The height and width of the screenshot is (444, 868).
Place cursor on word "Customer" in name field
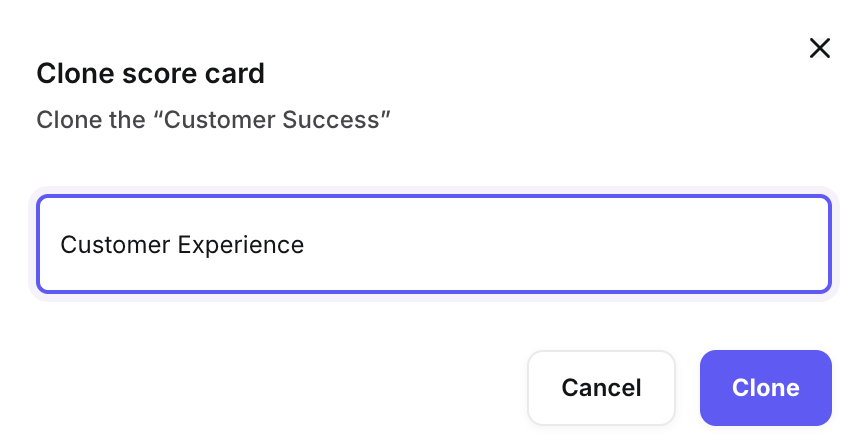[115, 244]
